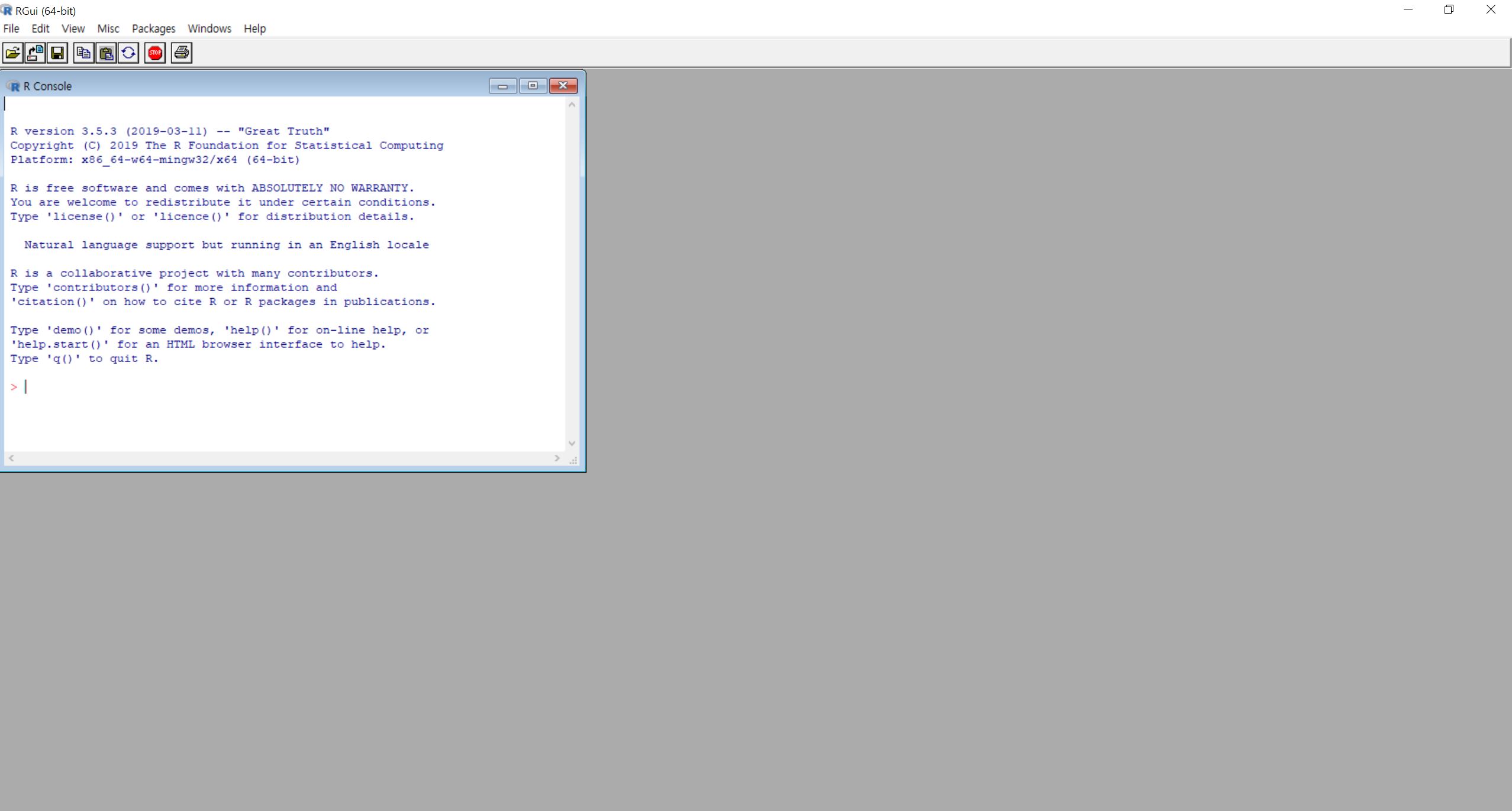Image resolution: width=1512 pixels, height=811 pixels.
Task: Minimize the R Console child window
Action: tap(502, 86)
